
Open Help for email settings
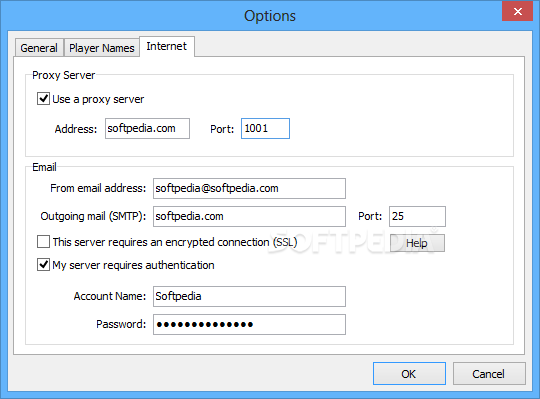pyautogui.click(x=417, y=243)
